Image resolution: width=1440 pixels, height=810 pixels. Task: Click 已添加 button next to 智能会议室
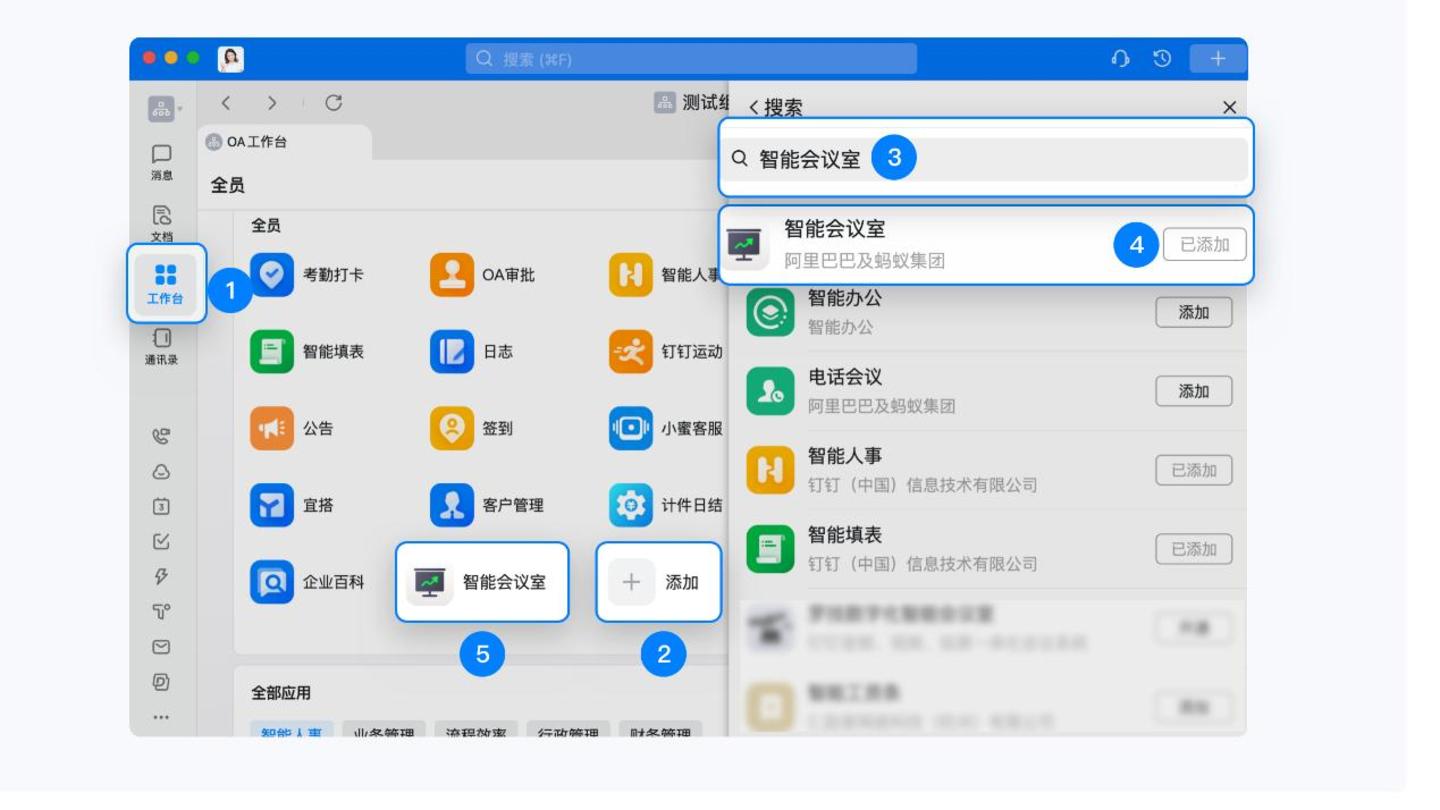pyautogui.click(x=1205, y=245)
